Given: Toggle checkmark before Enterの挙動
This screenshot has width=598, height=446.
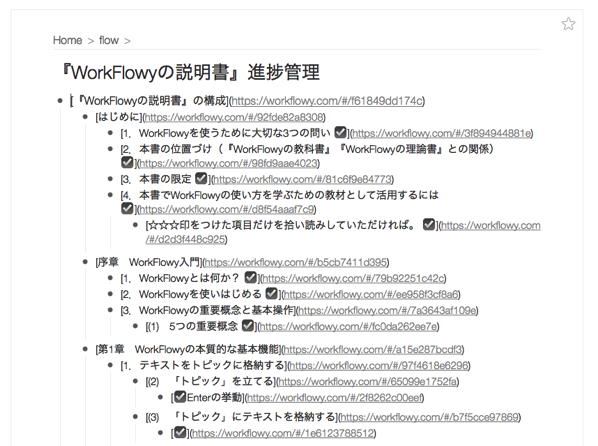Looking at the screenshot, I should [180, 397].
